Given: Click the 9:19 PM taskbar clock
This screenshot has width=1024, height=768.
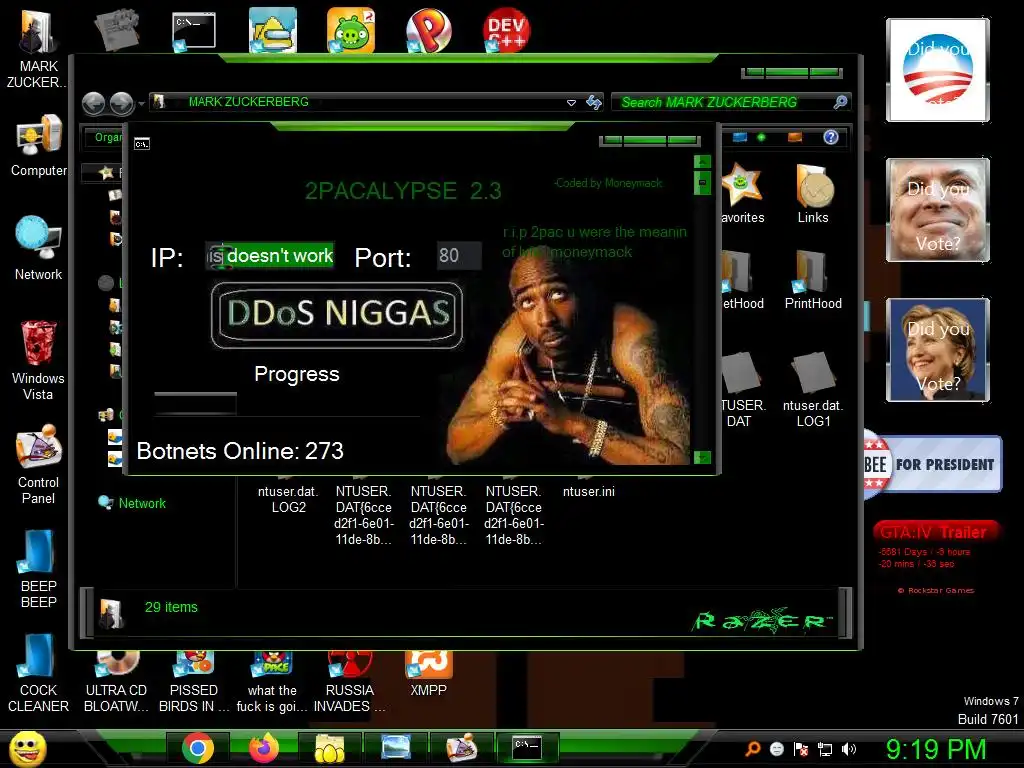Looking at the screenshot, I should [936, 750].
